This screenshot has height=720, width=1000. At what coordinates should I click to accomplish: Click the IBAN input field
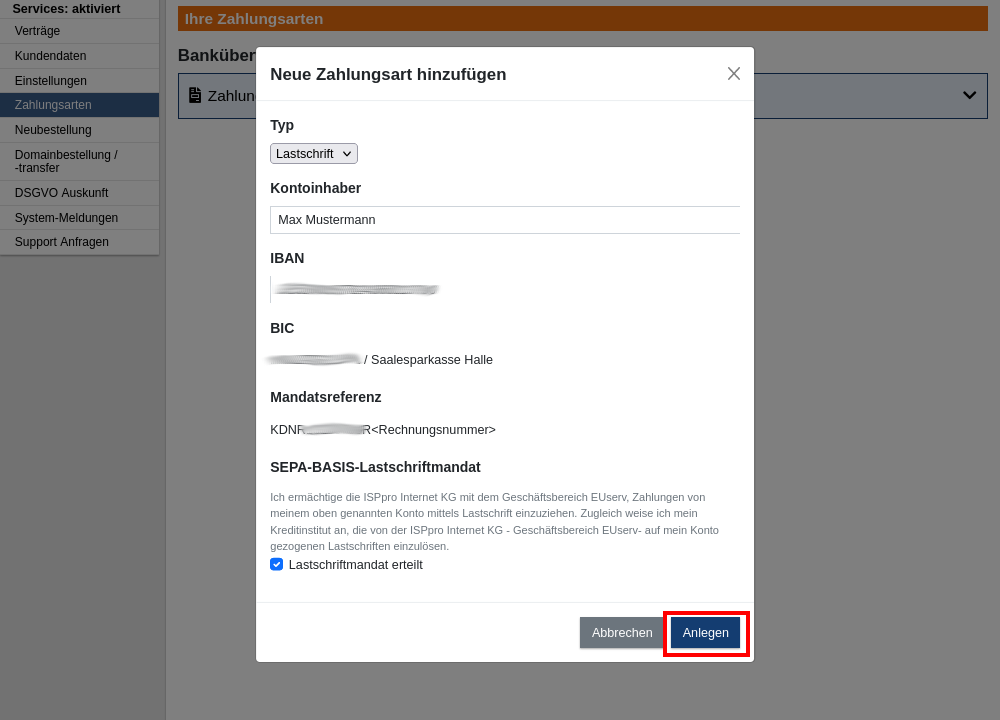point(505,290)
